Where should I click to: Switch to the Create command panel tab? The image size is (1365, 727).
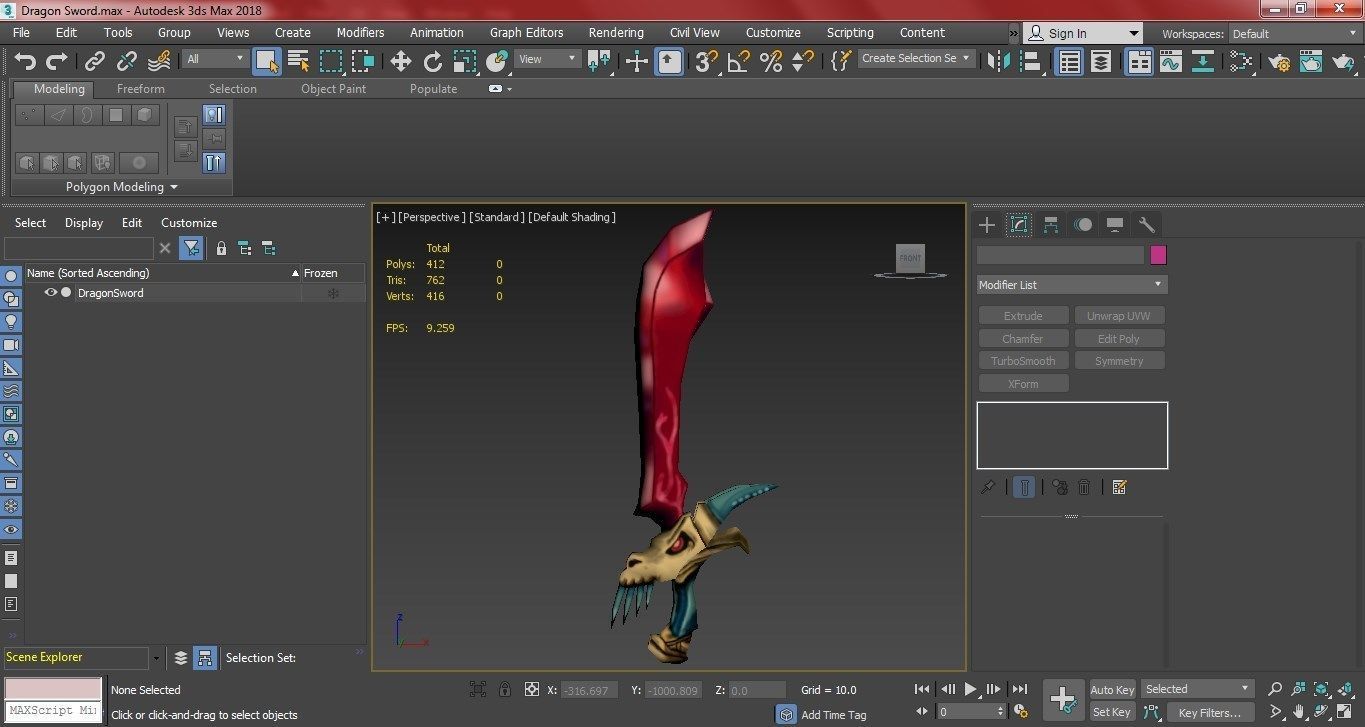[987, 225]
